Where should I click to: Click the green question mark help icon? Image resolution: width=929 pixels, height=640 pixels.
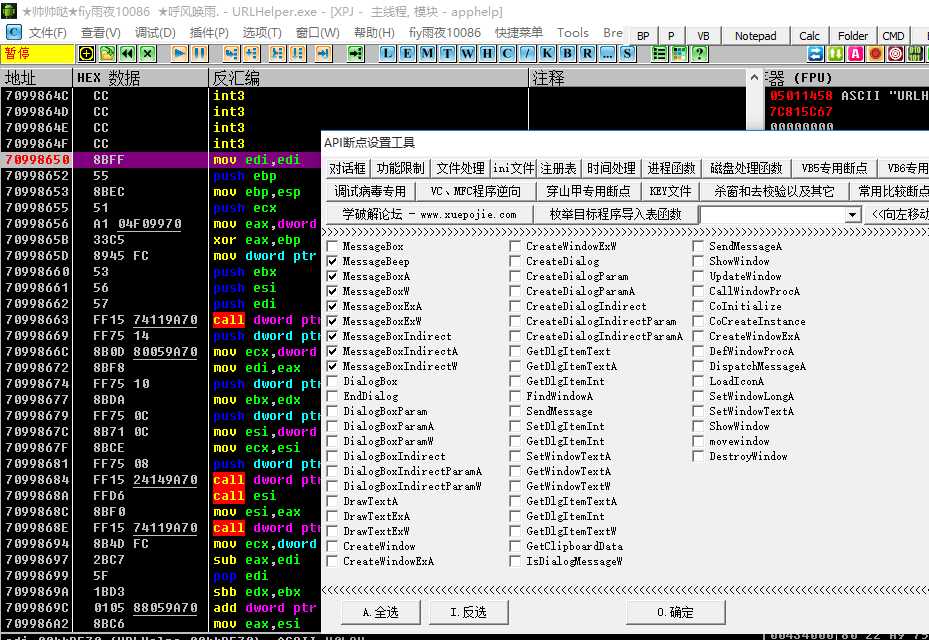700,54
